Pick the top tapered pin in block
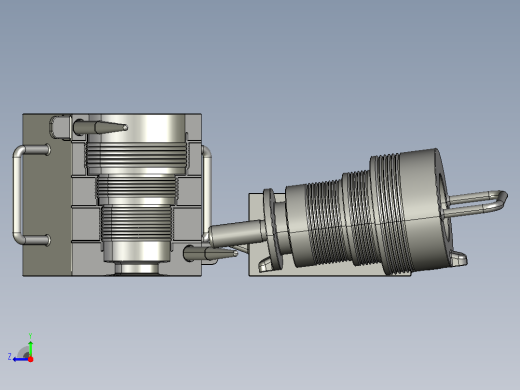The image size is (520, 390). pyautogui.click(x=100, y=127)
